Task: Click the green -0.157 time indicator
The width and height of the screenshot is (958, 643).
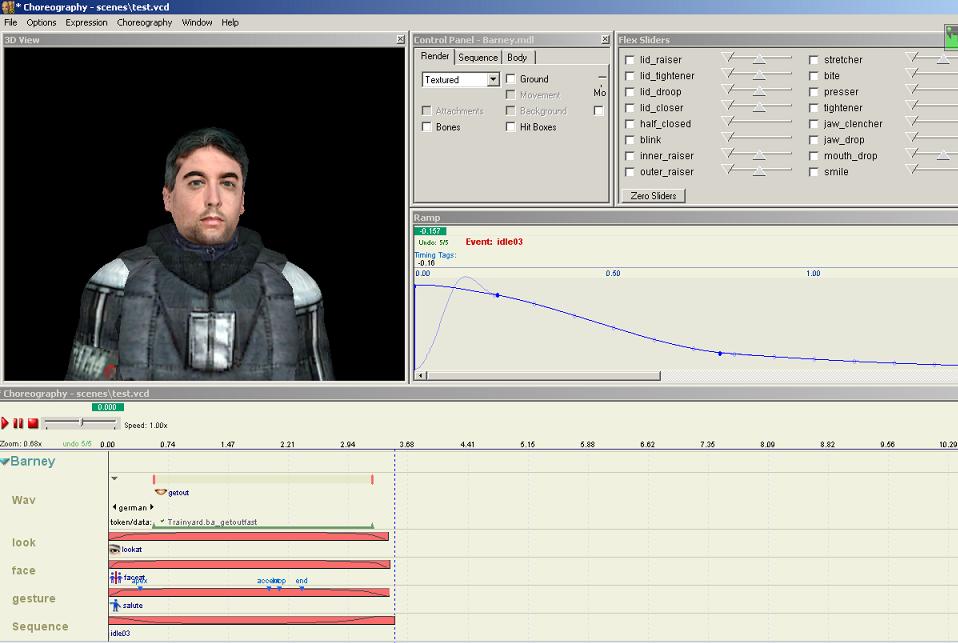Action: pos(430,231)
